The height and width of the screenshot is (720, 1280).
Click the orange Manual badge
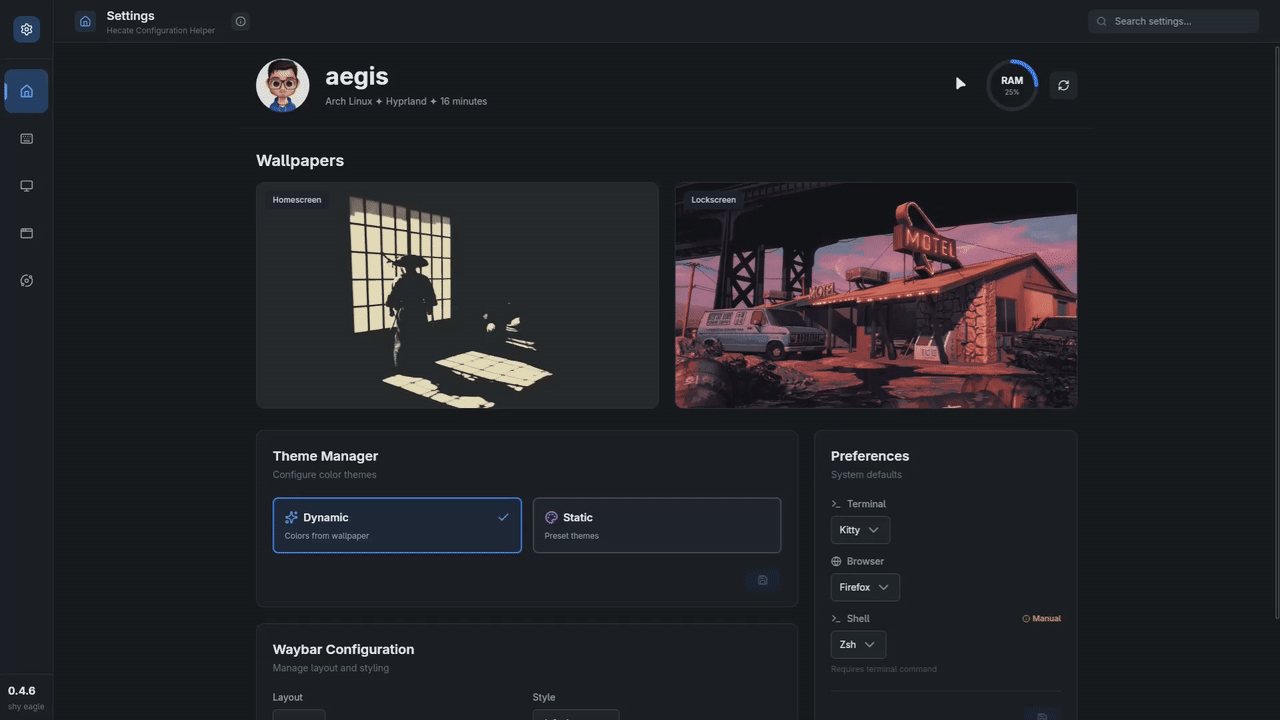tap(1041, 618)
